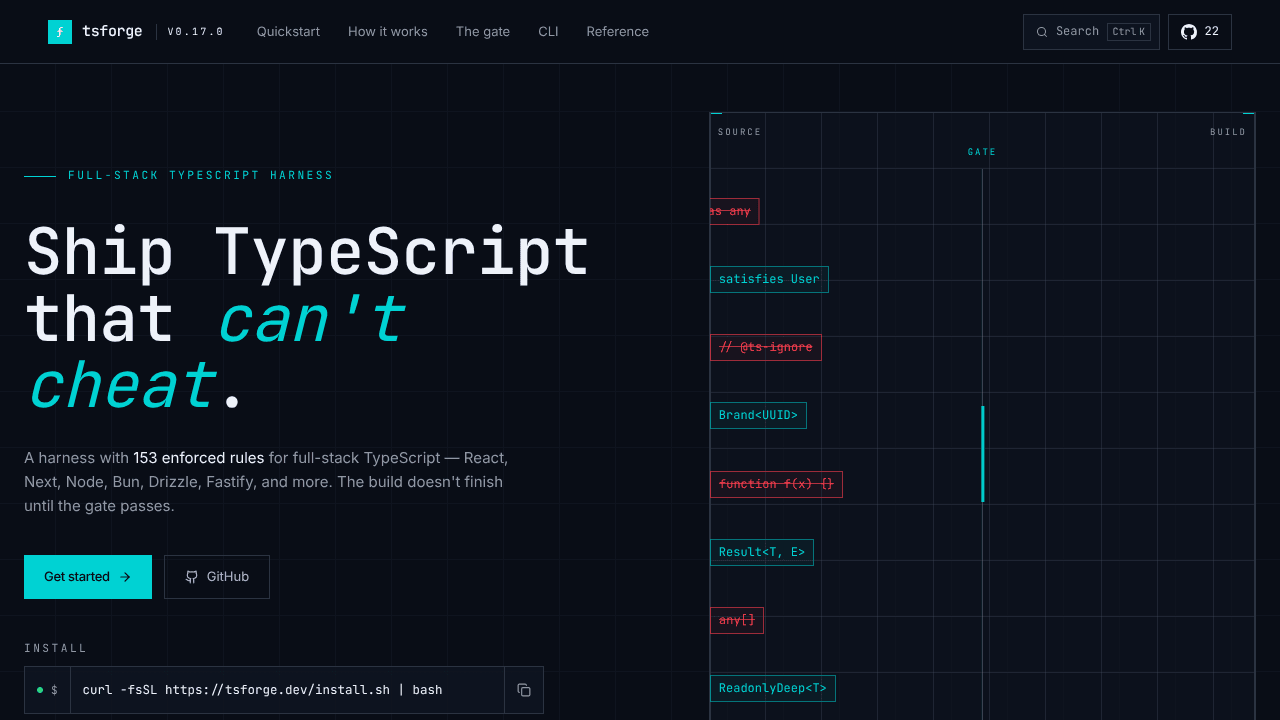Image resolution: width=1280 pixels, height=720 pixels.
Task: Click the Get started button
Action: pyautogui.click(x=88, y=577)
